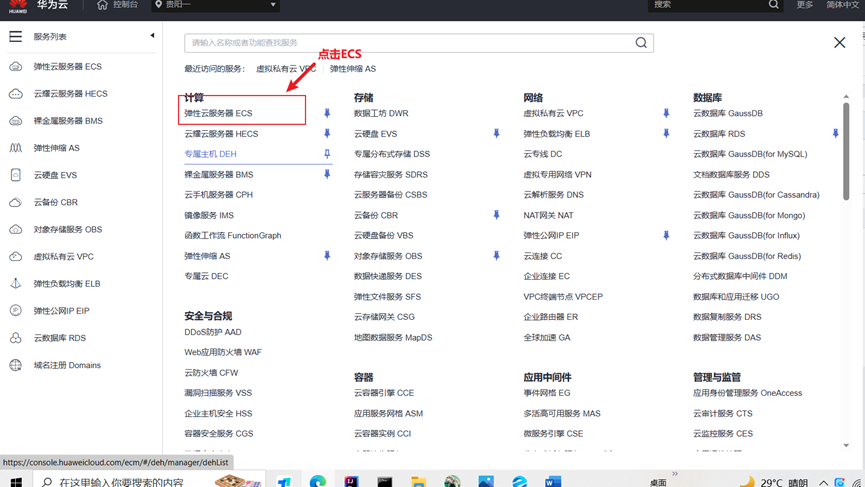Focus the top header search field
The width and height of the screenshot is (865, 487).
tap(716, 5)
